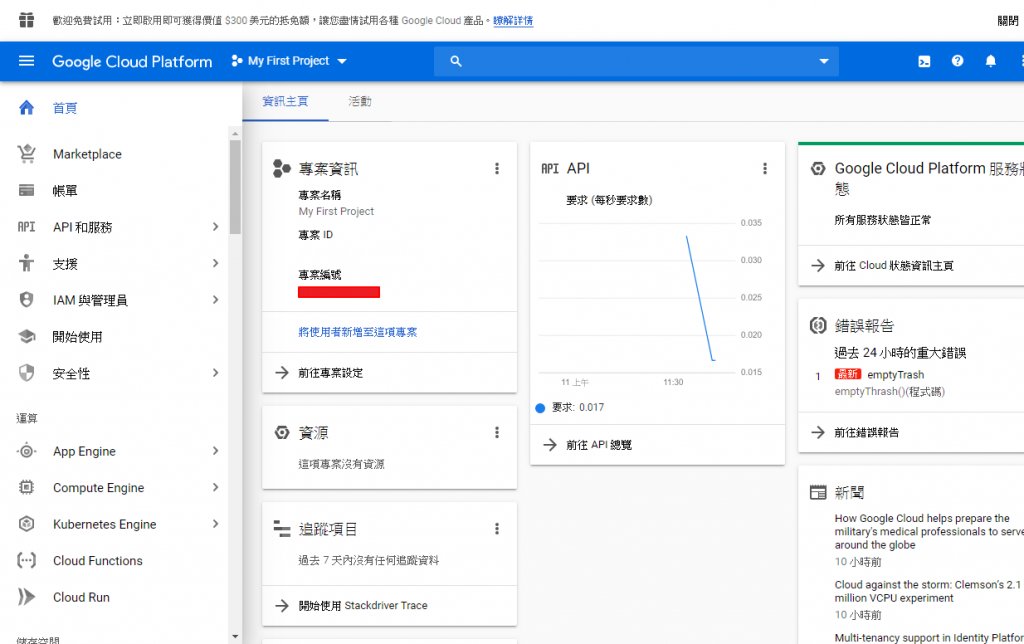Open the My First Project selector dropdown
This screenshot has width=1024, height=644.
coord(289,61)
